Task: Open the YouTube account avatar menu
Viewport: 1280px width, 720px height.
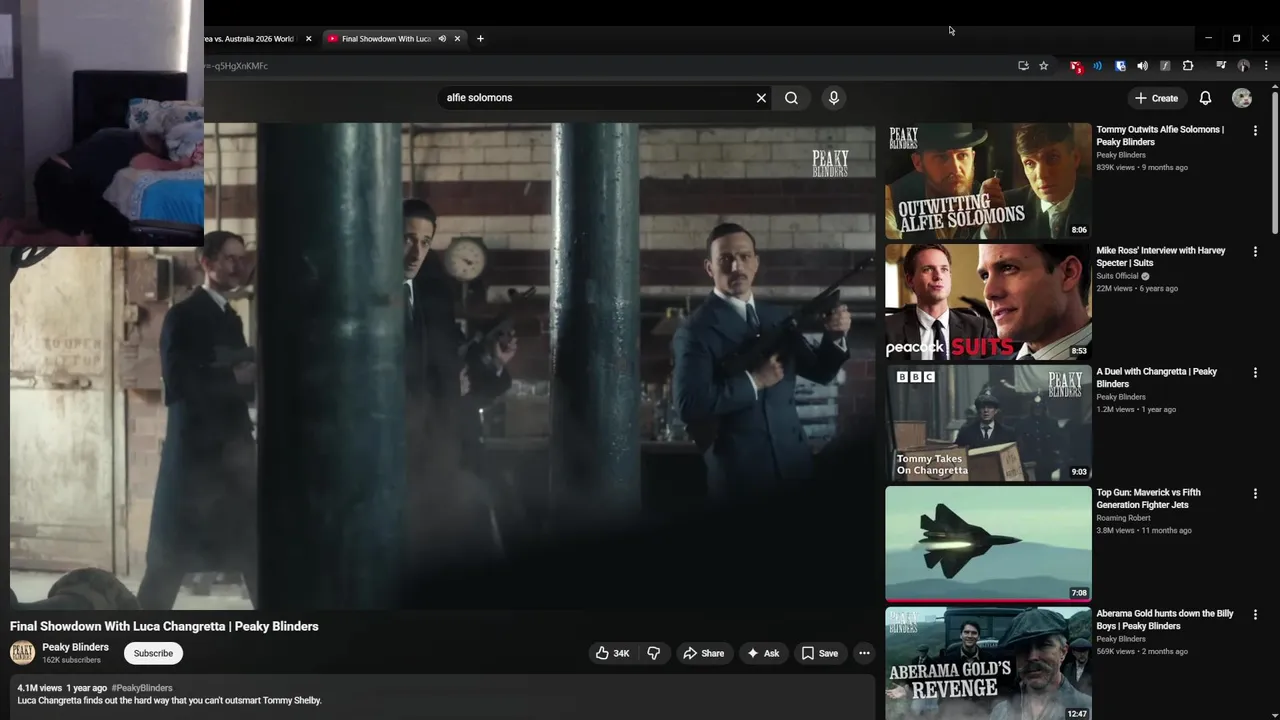Action: pos(1242,98)
